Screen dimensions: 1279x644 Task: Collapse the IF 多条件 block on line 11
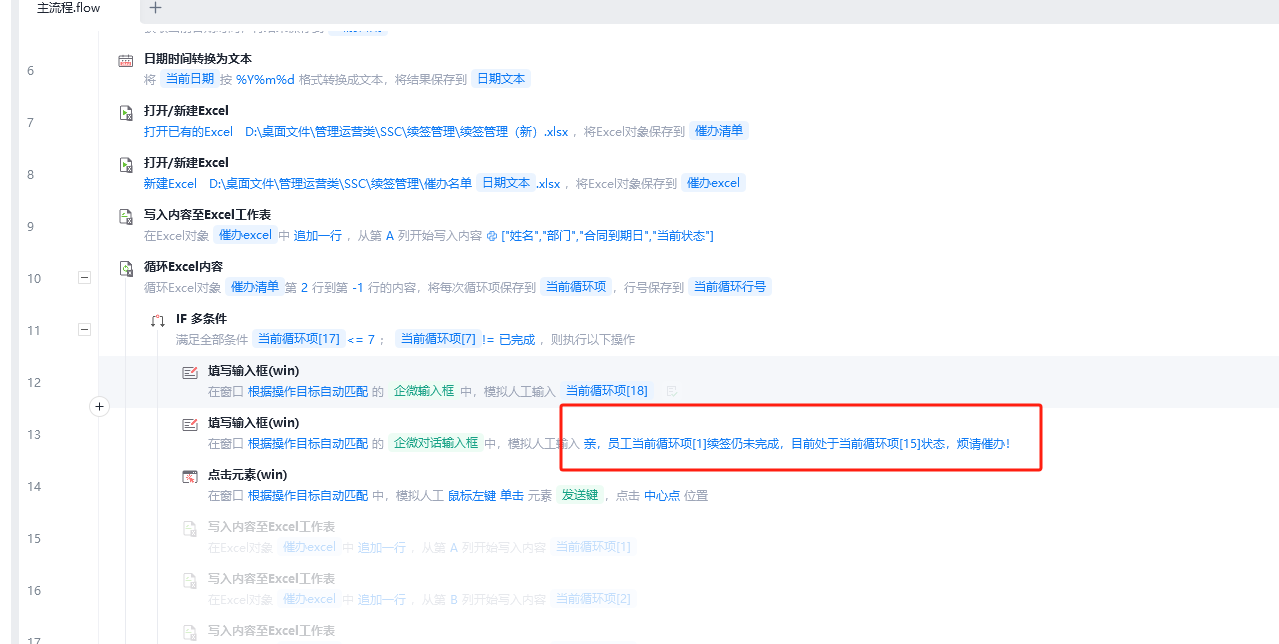(x=84, y=330)
